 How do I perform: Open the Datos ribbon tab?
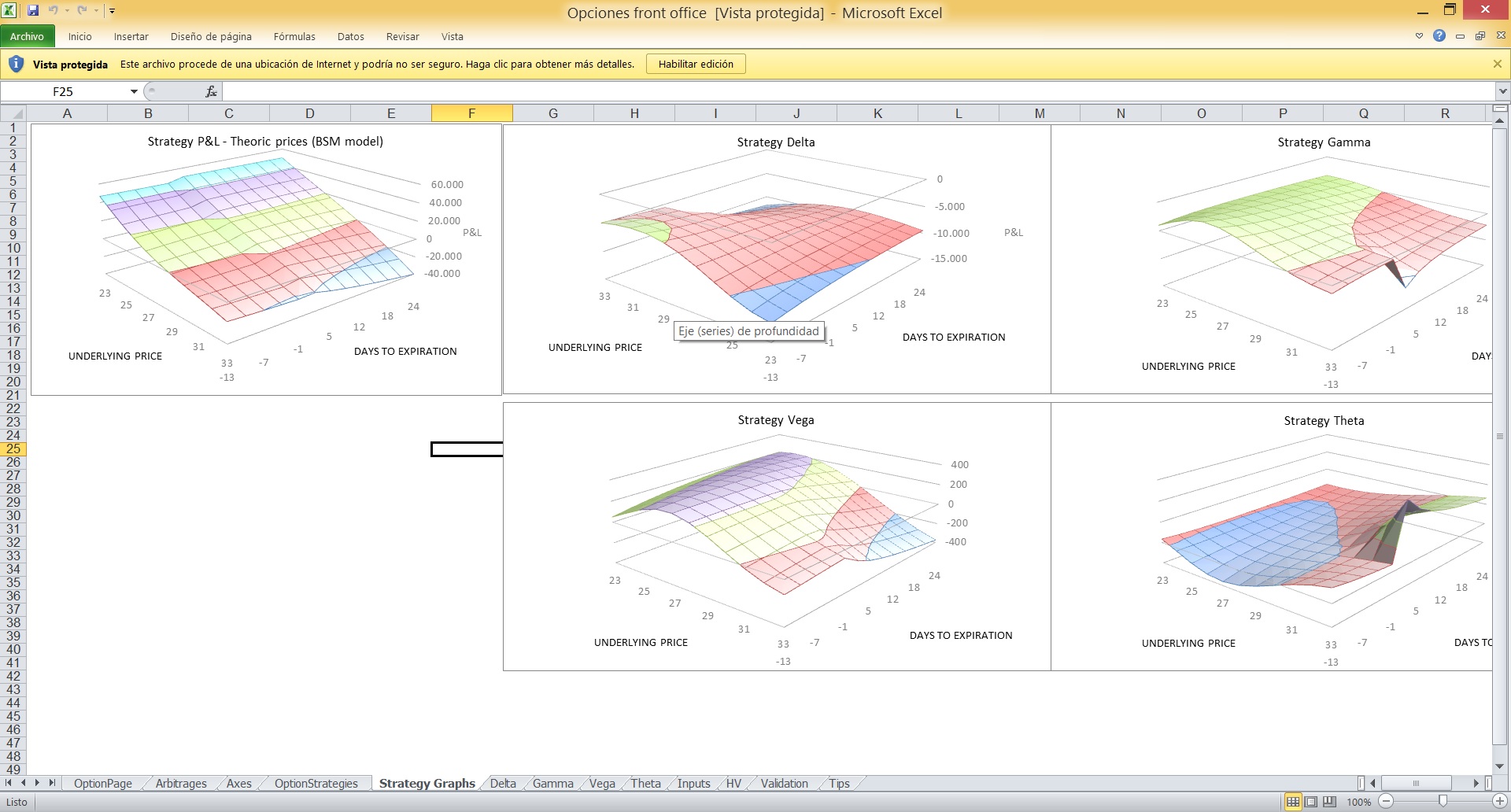pos(350,36)
